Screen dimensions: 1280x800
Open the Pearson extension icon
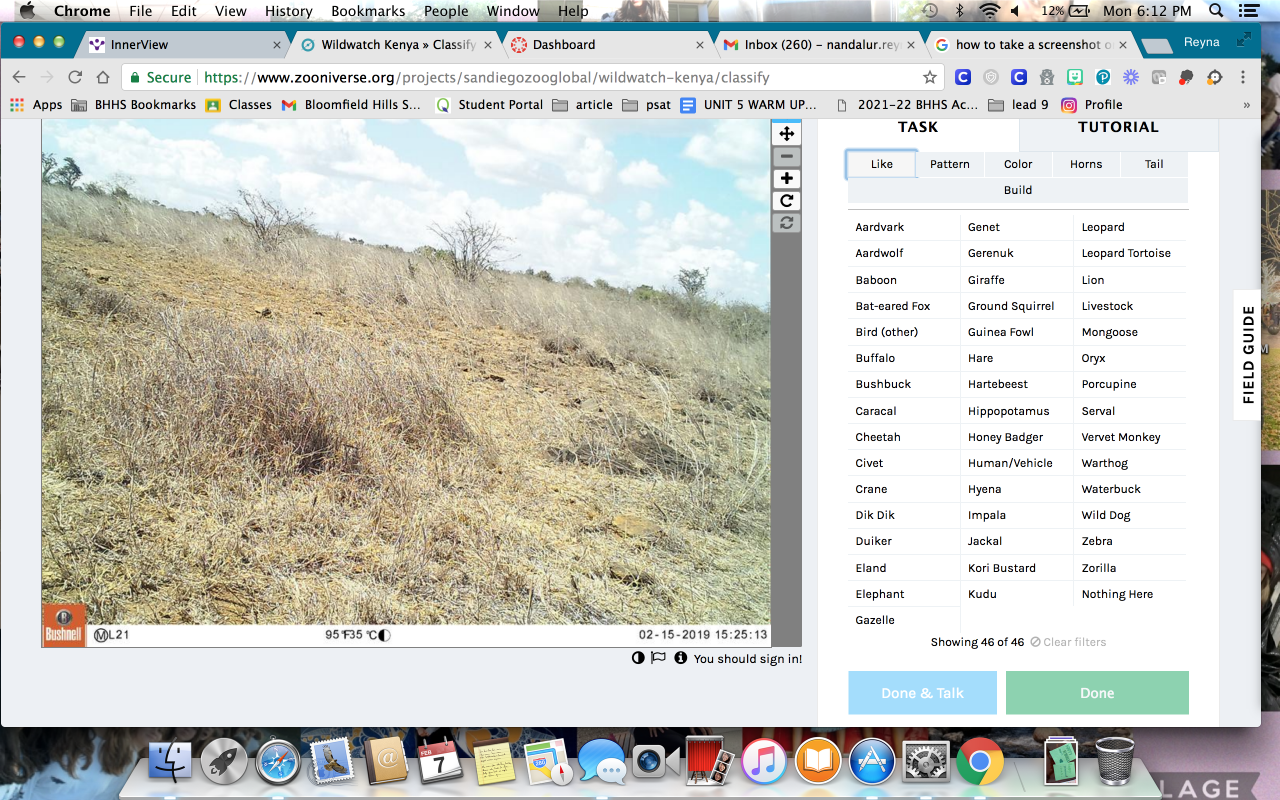(1103, 77)
